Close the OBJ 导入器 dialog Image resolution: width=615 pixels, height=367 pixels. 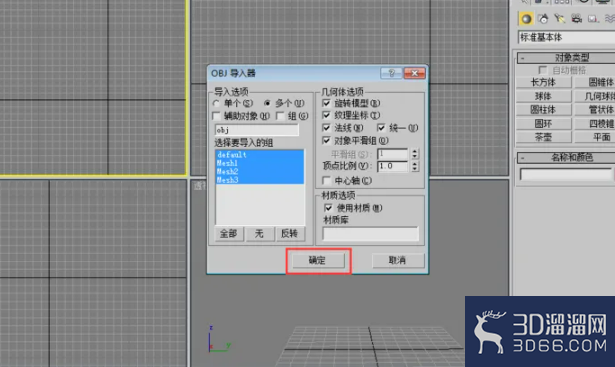pyautogui.click(x=414, y=73)
